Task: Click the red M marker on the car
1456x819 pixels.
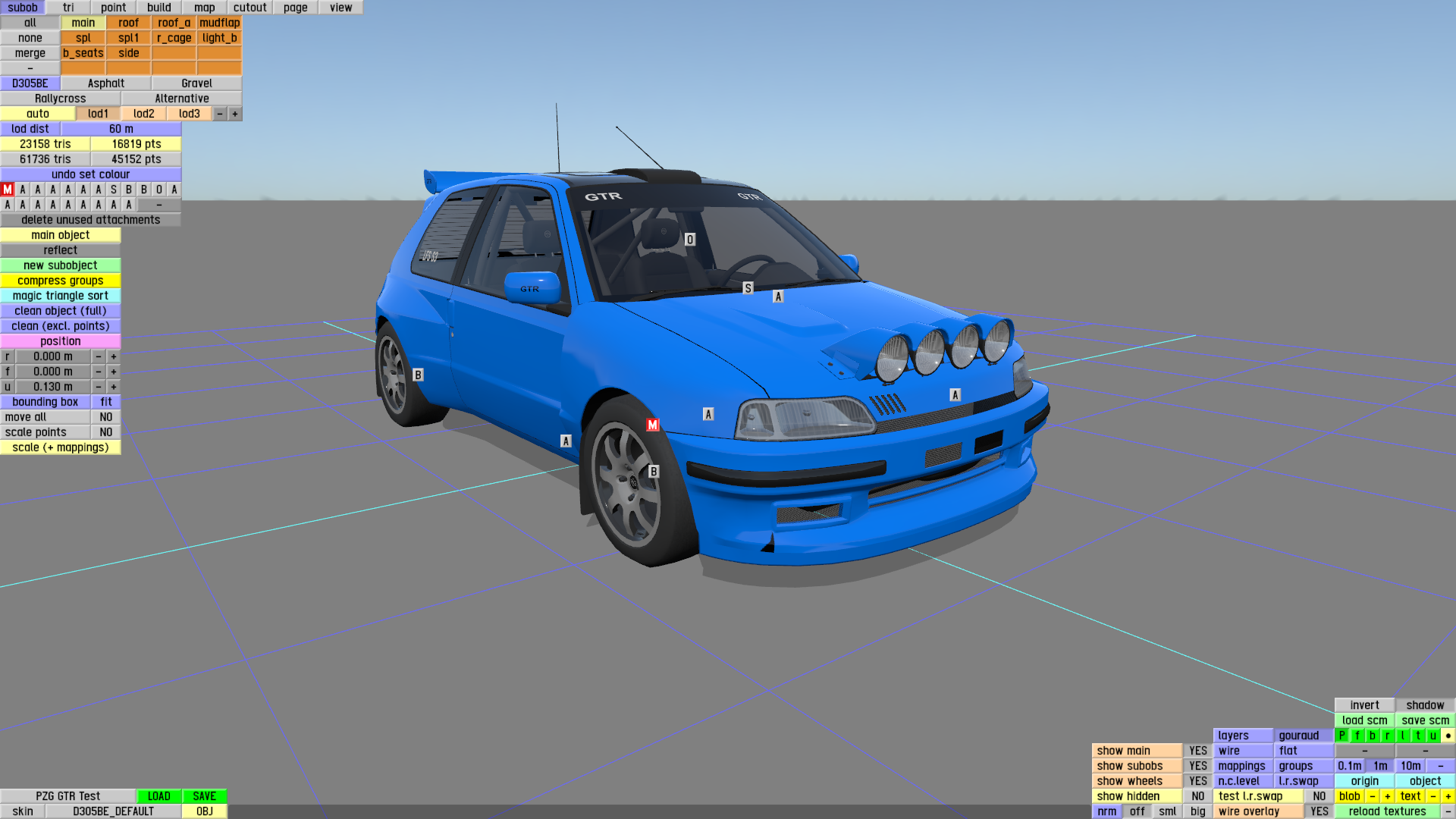Action: coord(652,425)
